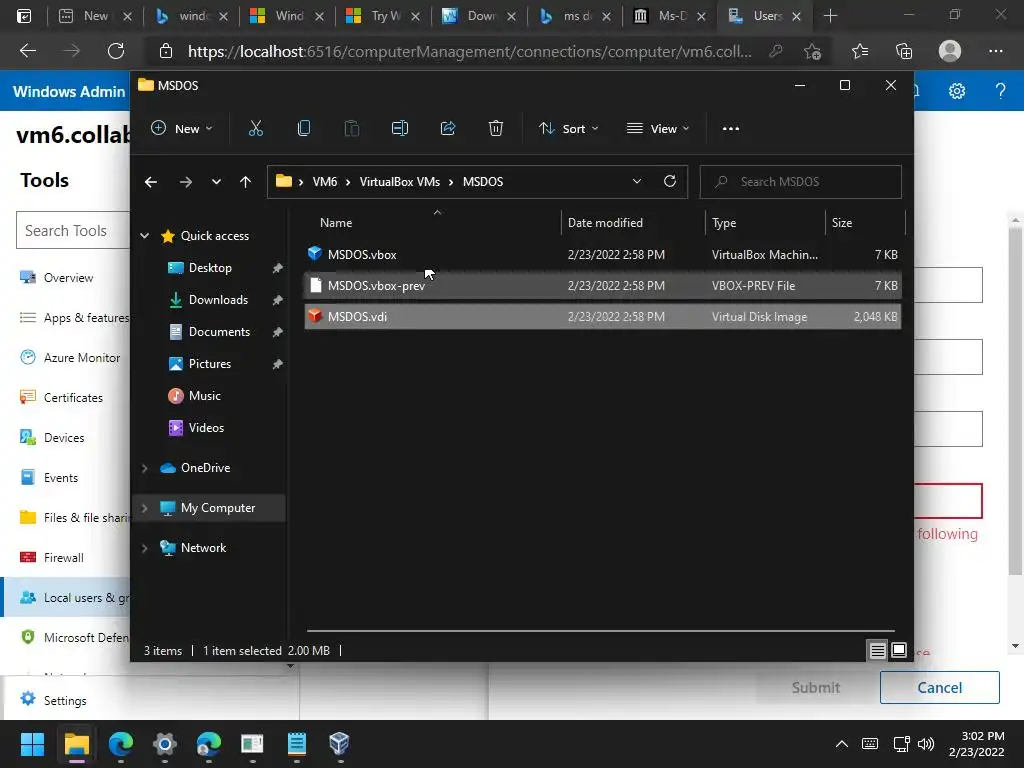Open Settings at bottom of Admin Center sidebar
This screenshot has height=768, width=1024.
pyautogui.click(x=65, y=700)
